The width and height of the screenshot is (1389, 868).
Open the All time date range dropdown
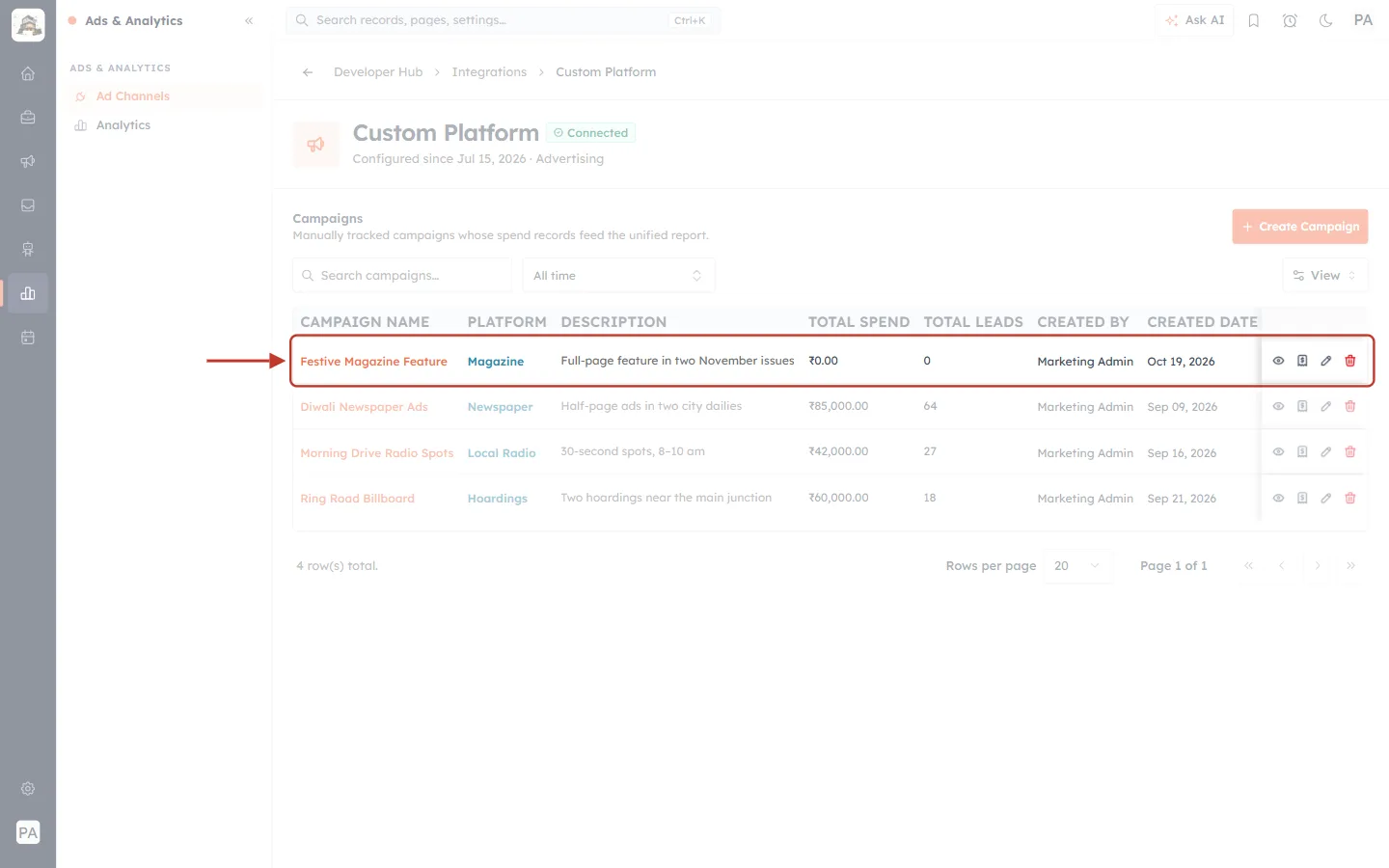click(x=618, y=276)
